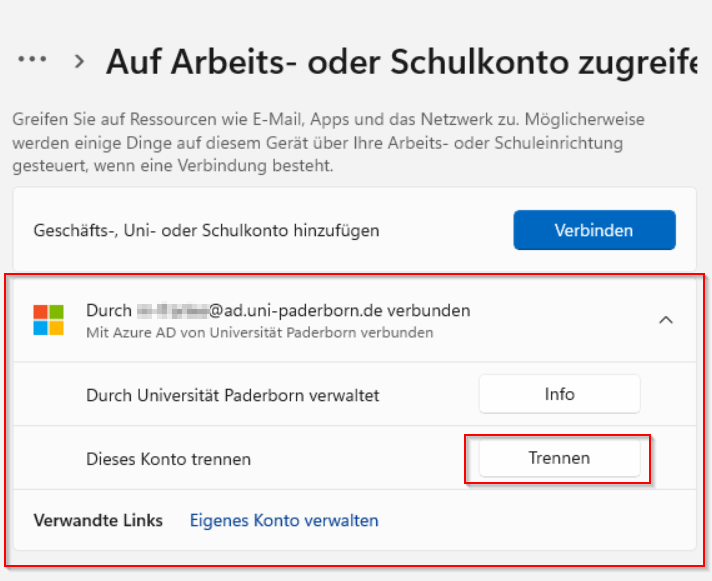Collapse the connected account section chevron
Screen dimensions: 712x581
coord(666,320)
